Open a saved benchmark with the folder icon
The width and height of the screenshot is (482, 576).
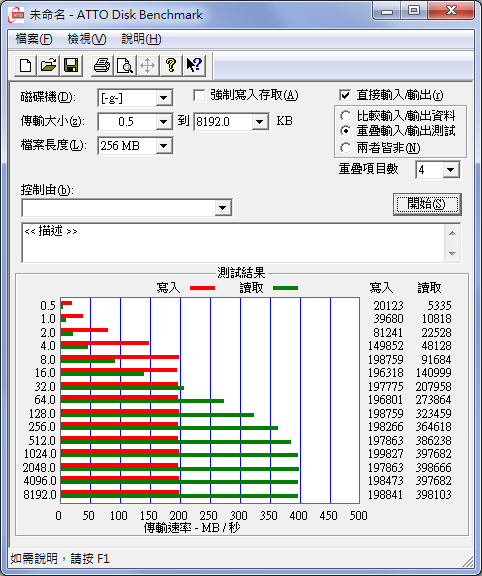(48, 65)
